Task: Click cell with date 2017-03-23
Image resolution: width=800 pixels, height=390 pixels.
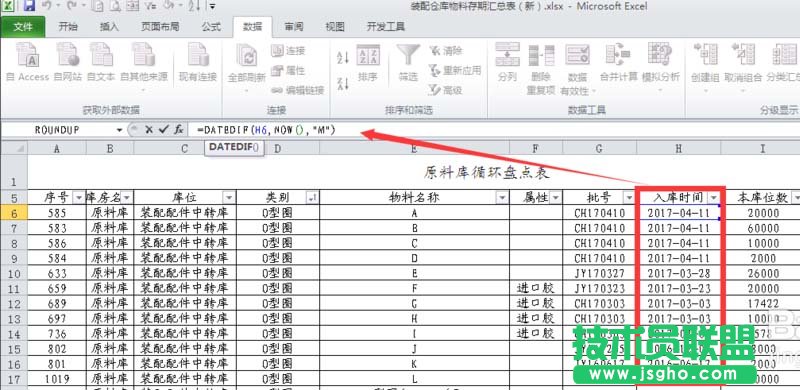Action: click(x=679, y=288)
